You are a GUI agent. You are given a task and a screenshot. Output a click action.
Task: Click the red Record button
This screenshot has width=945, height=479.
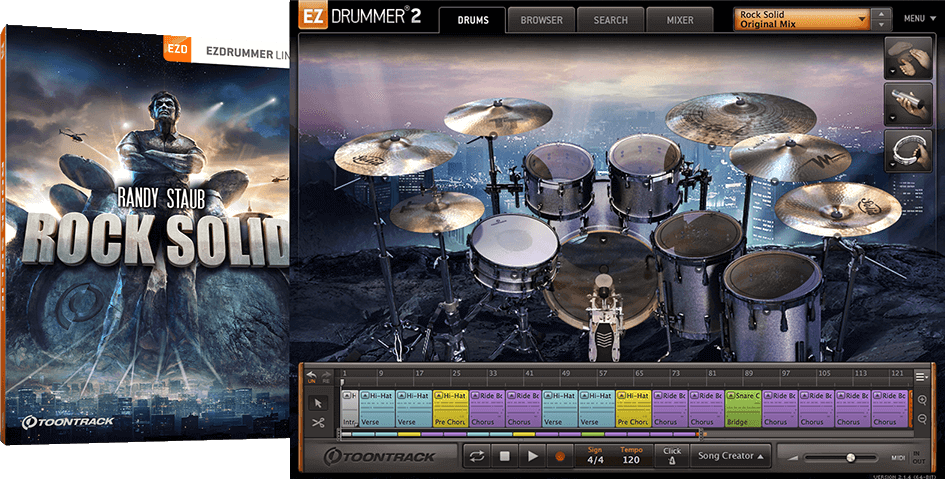click(560, 457)
